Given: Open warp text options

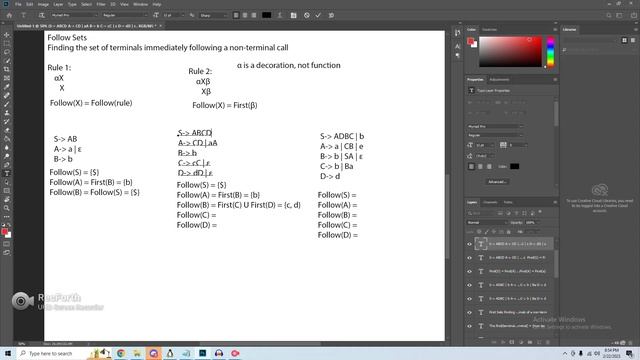Looking at the screenshot, I should [x=280, y=15].
